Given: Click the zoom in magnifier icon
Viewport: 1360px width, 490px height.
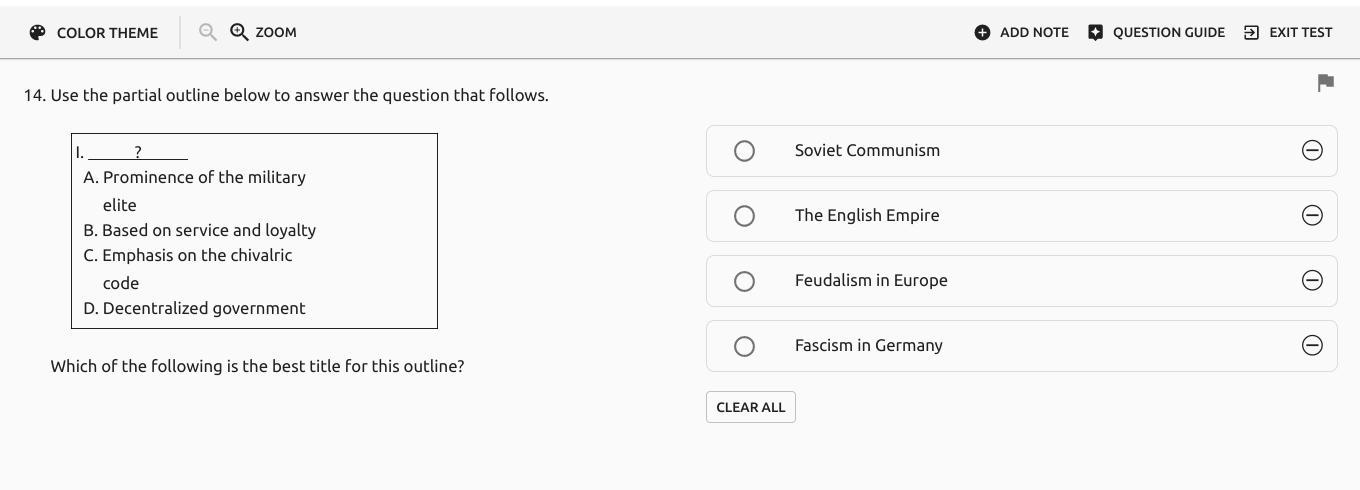Looking at the screenshot, I should 239,32.
